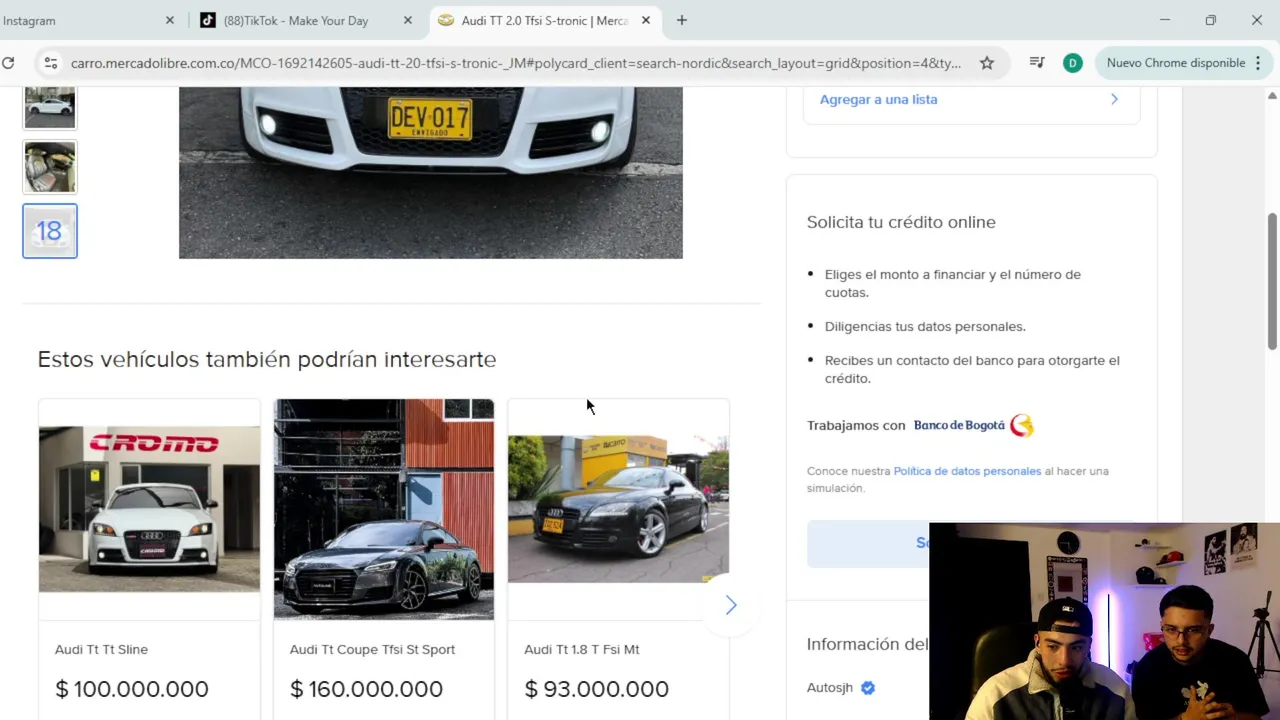This screenshot has width=1280, height=720.
Task: Open the Audi Tt Coupe Tfsi St Sport card
Action: pos(384,559)
